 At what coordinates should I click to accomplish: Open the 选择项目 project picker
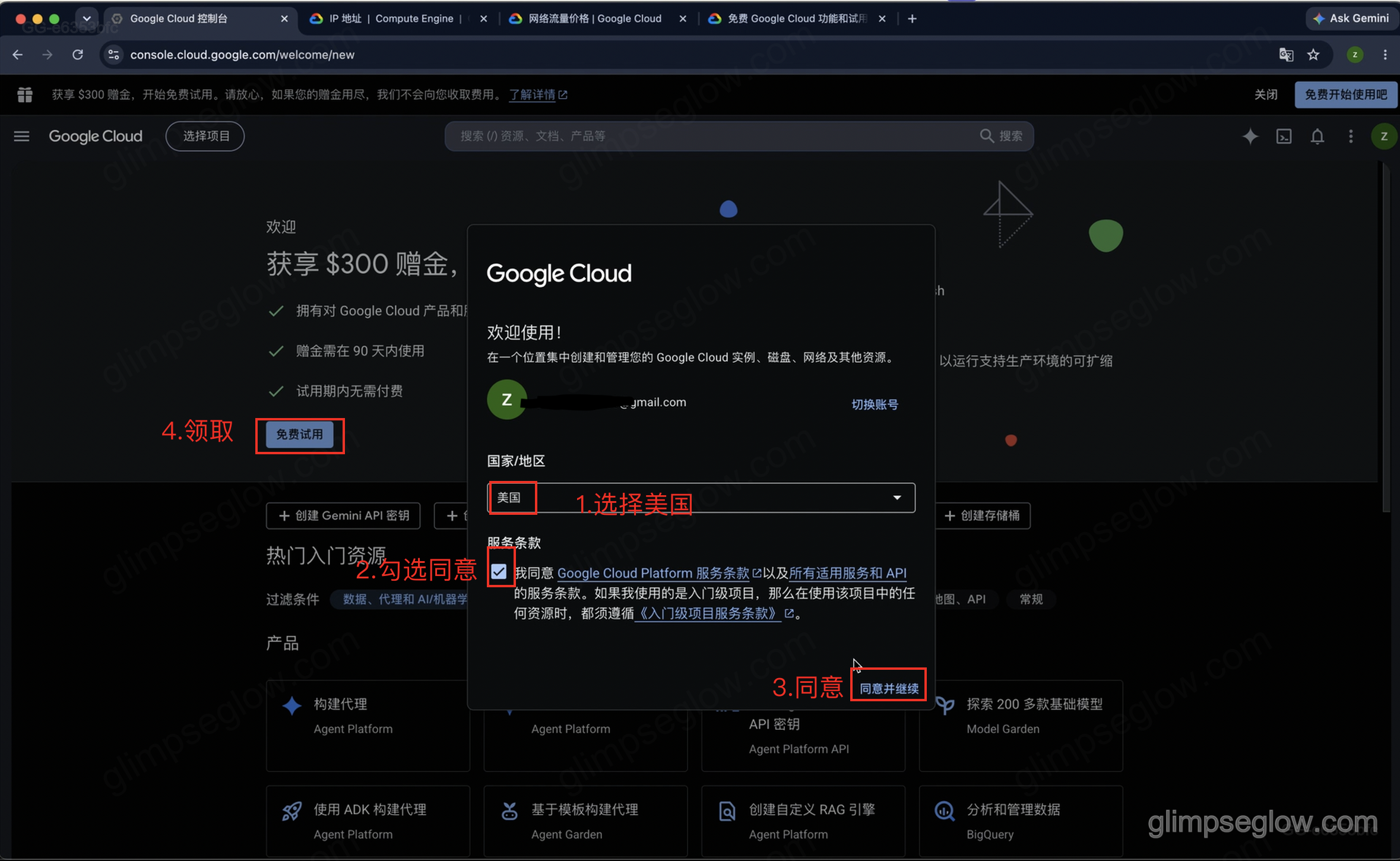point(205,136)
